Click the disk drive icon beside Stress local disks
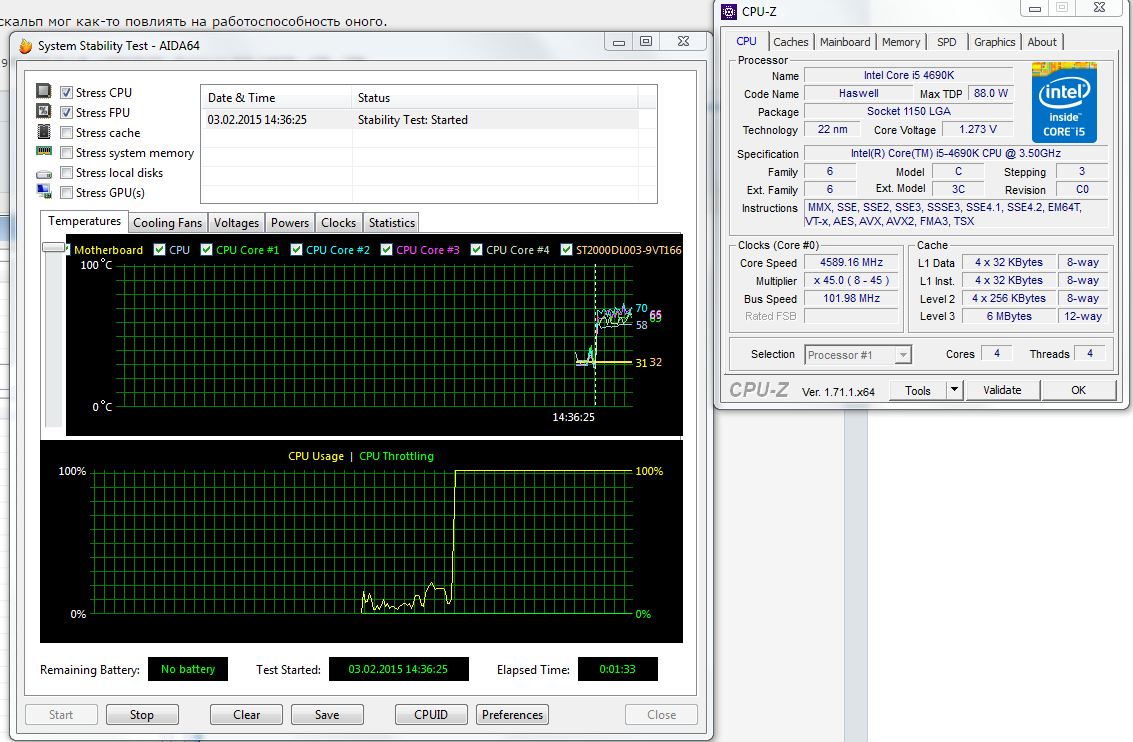This screenshot has height=742, width=1133. click(x=44, y=174)
